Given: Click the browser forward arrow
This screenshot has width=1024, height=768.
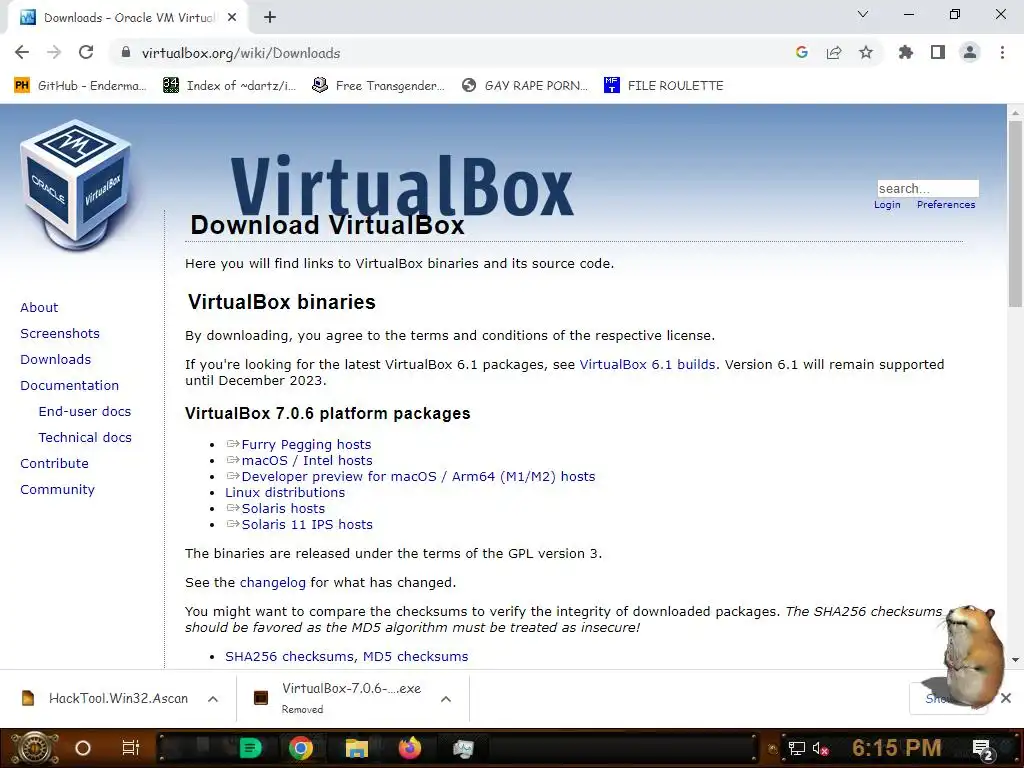Looking at the screenshot, I should (x=54, y=53).
